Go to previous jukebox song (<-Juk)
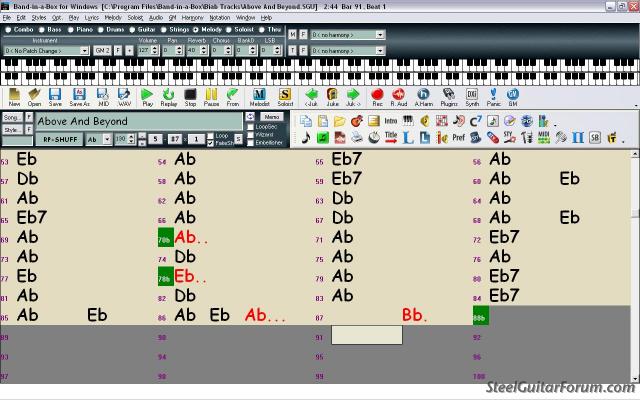640x400 pixels. [311, 97]
